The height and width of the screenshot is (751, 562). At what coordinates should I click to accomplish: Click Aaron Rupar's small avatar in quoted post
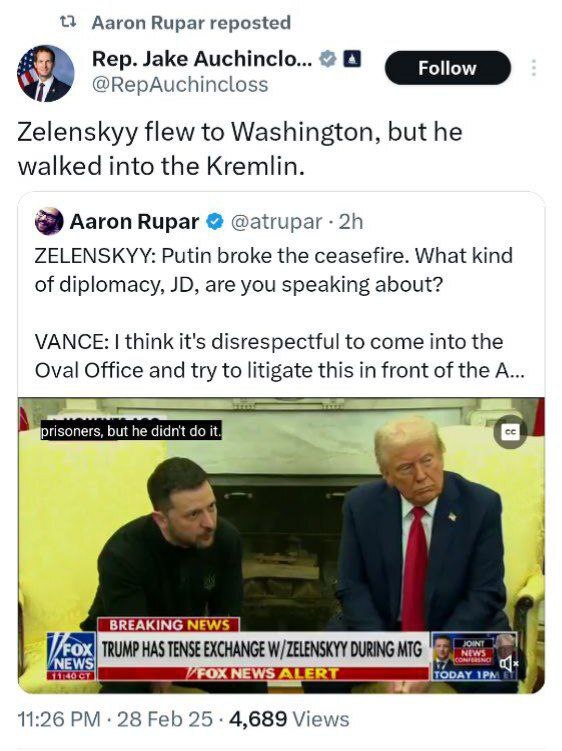(49, 221)
